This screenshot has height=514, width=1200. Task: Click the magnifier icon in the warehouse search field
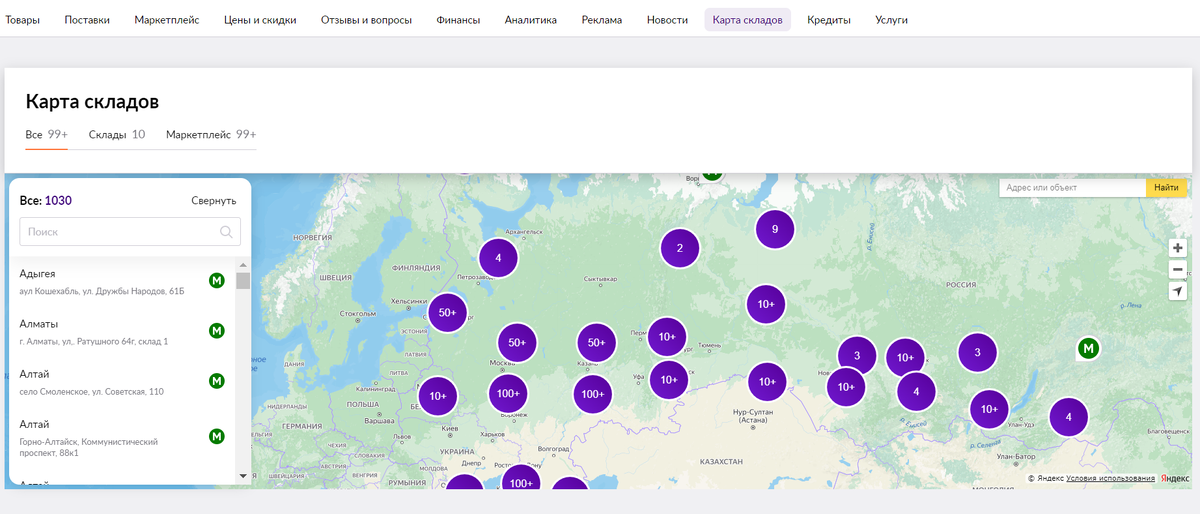228,232
